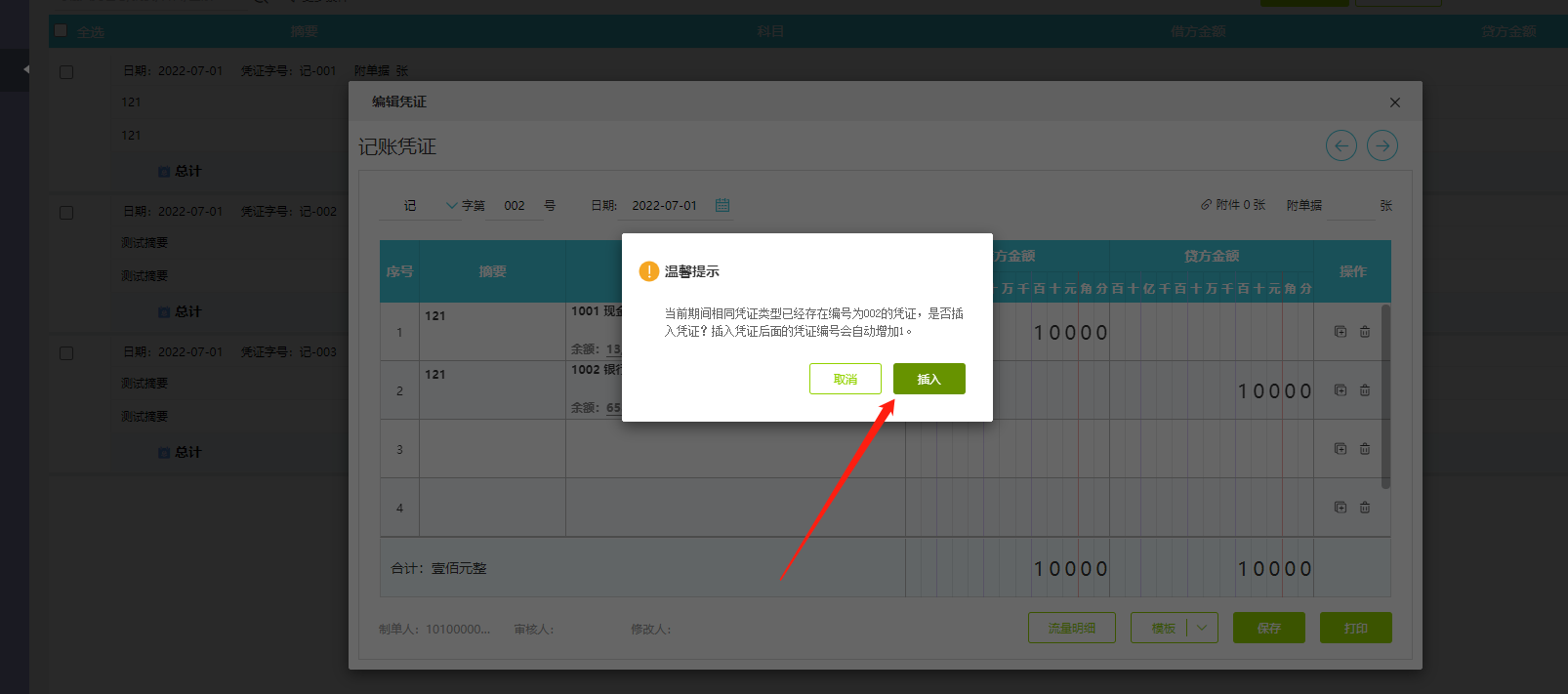The image size is (1568, 694).
Task: Click the voucher table vertical scrollbar
Action: coord(1385,396)
